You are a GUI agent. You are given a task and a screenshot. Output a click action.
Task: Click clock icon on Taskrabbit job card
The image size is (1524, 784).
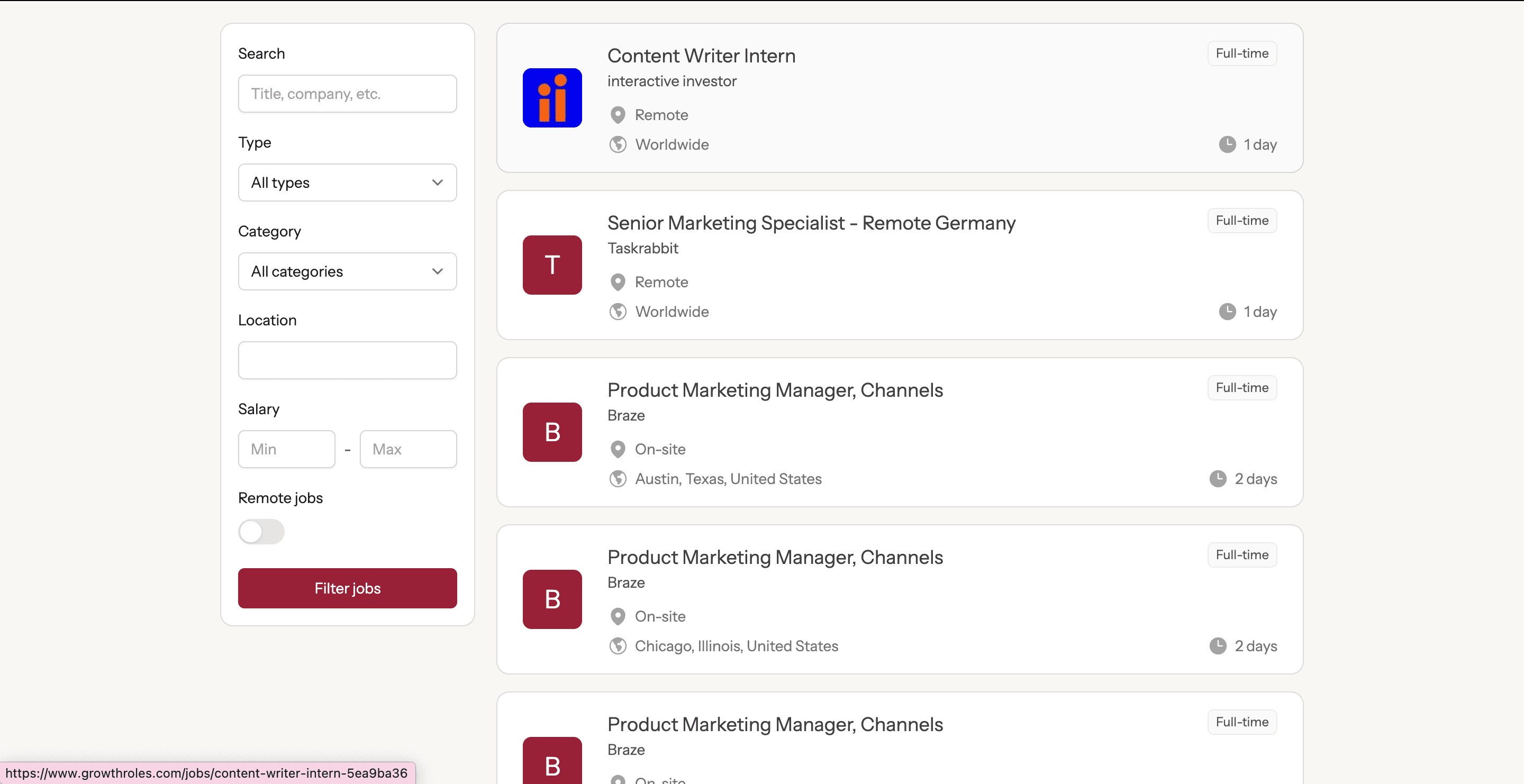click(1228, 312)
